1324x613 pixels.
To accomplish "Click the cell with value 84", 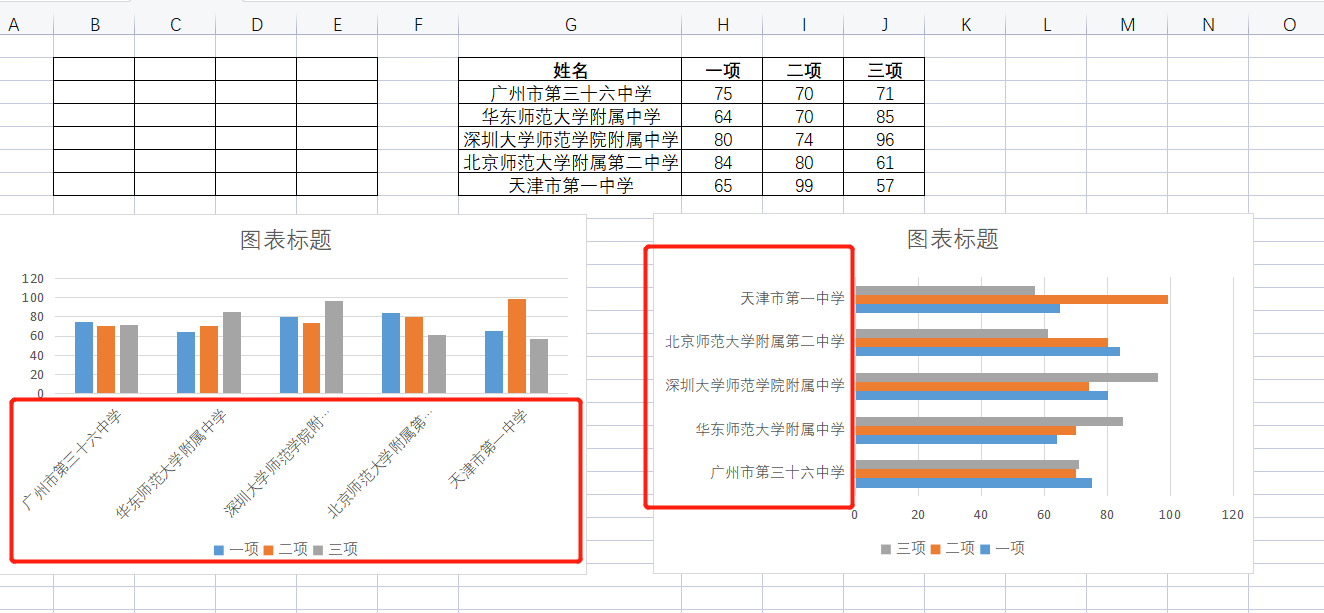I will click(722, 162).
